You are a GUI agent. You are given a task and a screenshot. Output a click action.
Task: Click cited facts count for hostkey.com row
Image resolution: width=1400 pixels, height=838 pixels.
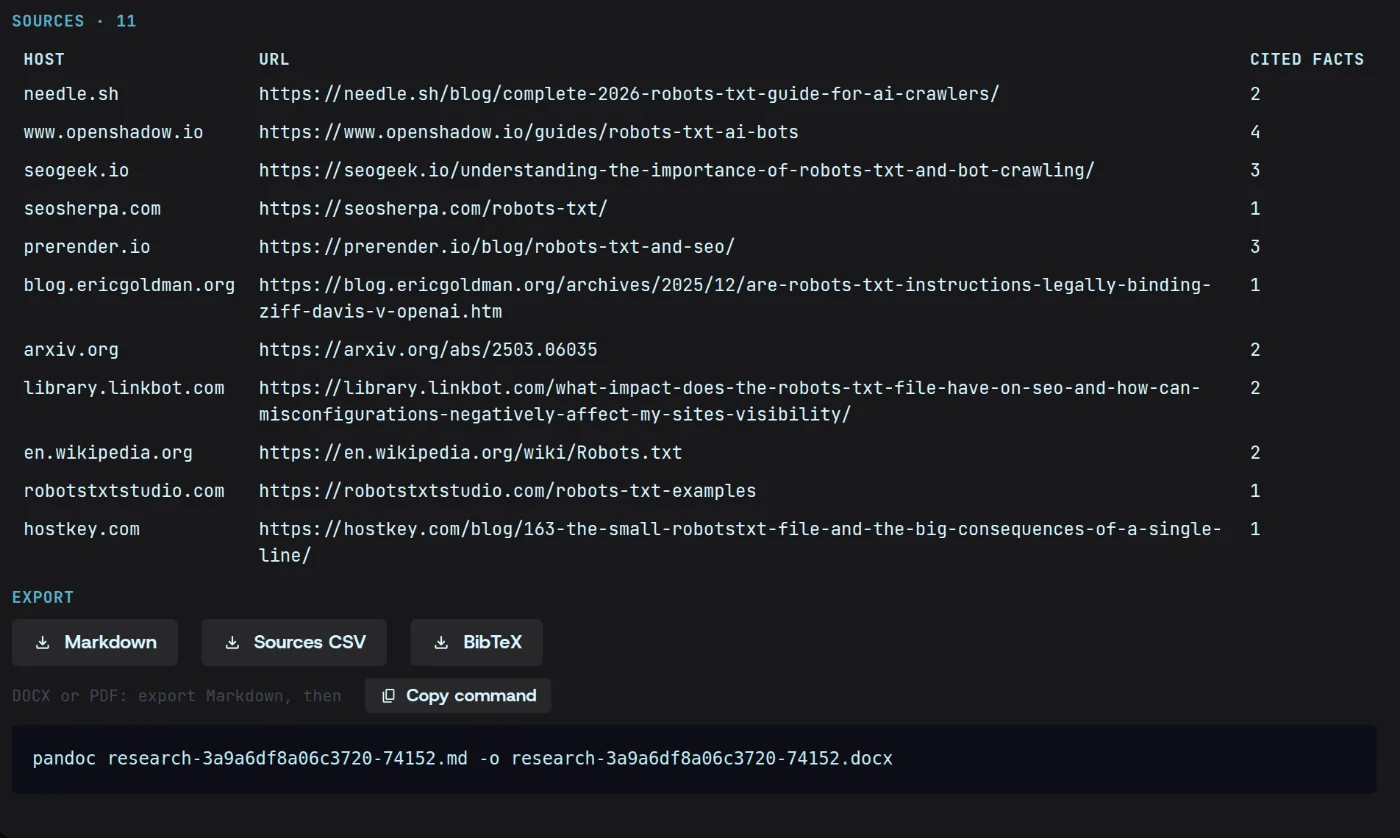1255,529
